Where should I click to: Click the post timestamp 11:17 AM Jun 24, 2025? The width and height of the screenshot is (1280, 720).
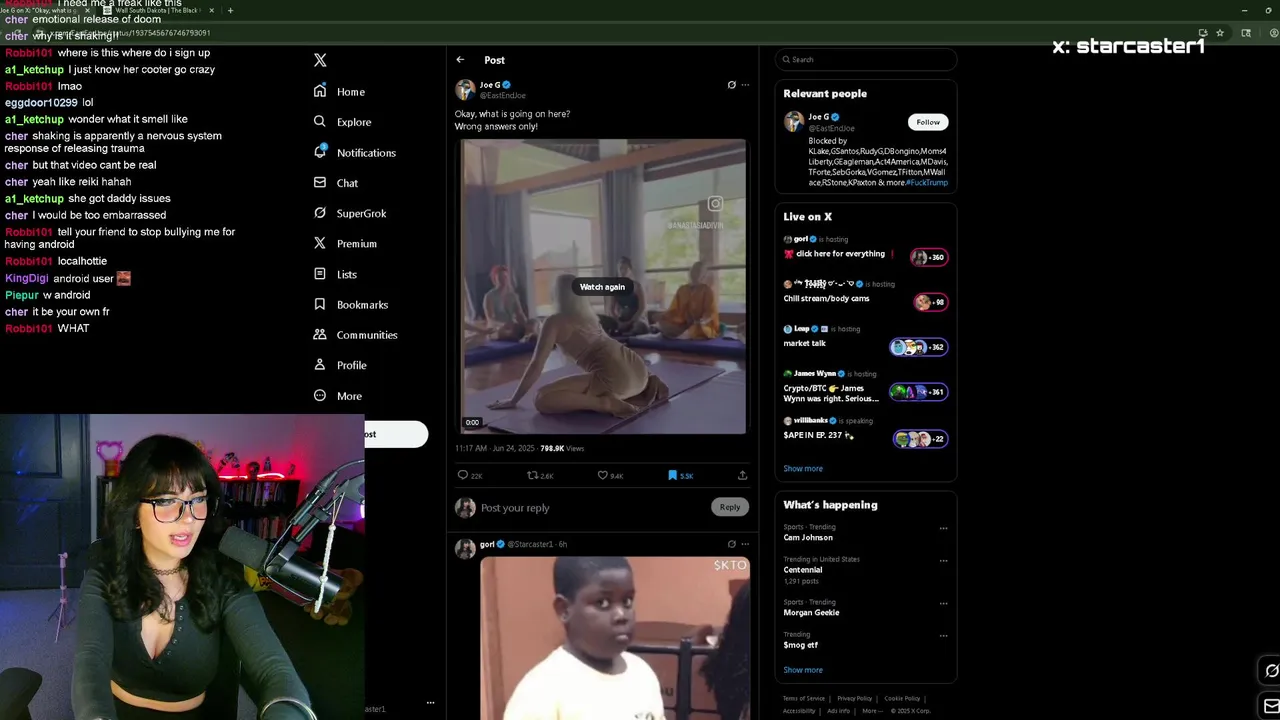coord(495,448)
